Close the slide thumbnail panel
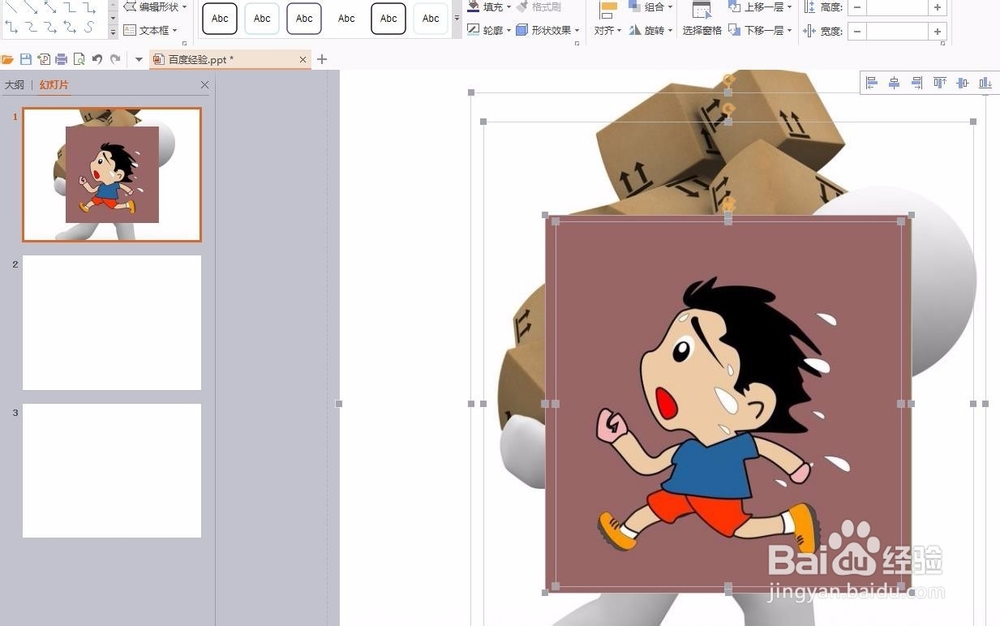The width and height of the screenshot is (1000, 626). click(205, 85)
